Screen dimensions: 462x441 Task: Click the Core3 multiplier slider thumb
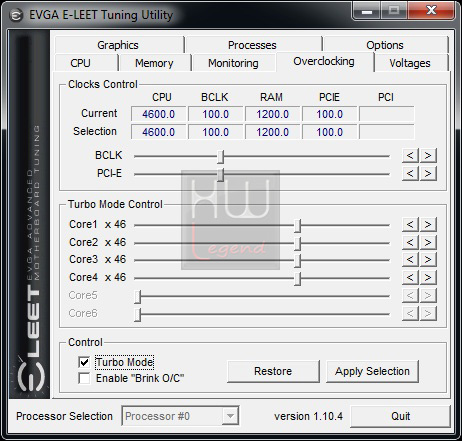point(298,261)
